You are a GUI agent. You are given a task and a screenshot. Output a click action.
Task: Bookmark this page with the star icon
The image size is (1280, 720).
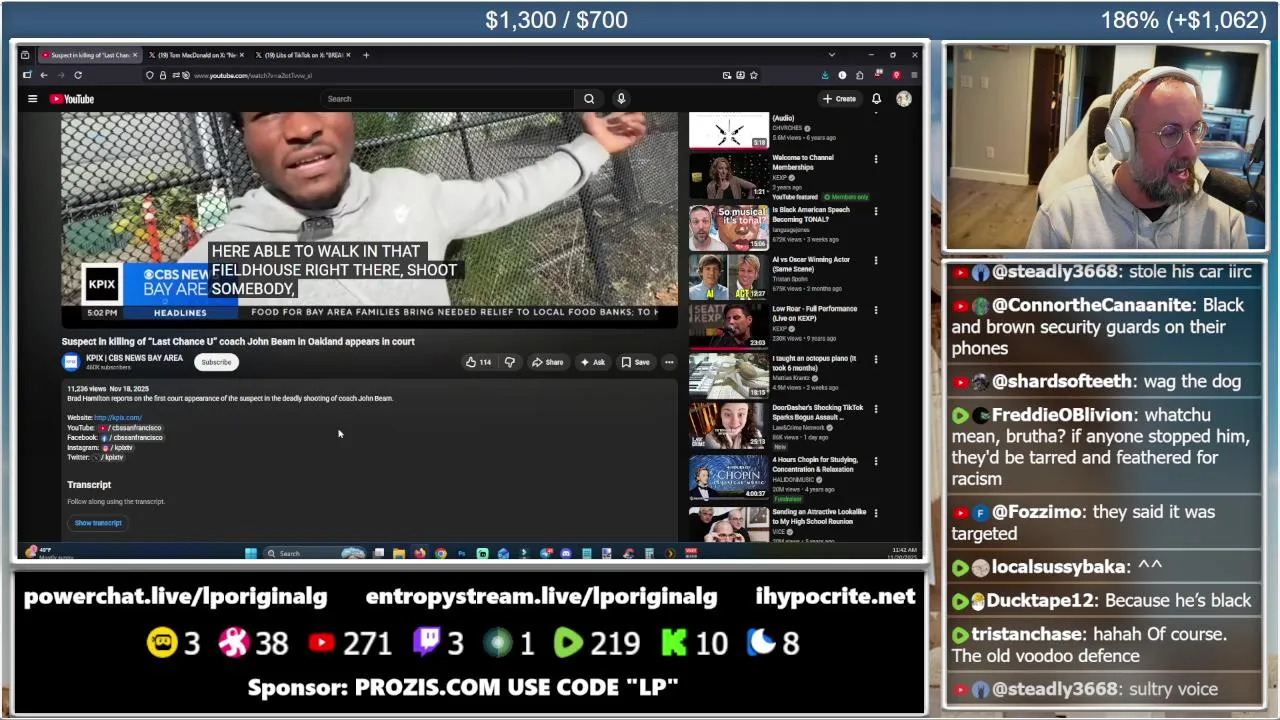point(754,75)
